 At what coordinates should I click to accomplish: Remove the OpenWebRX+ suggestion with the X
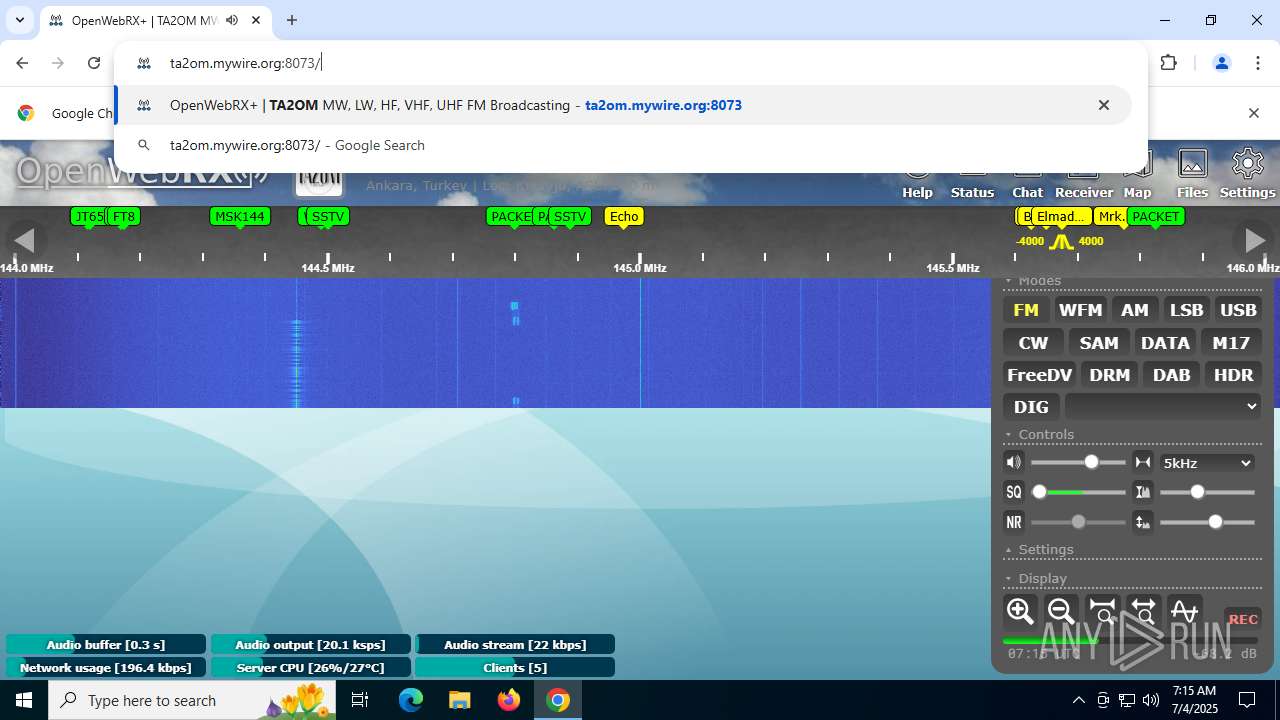pos(1104,105)
